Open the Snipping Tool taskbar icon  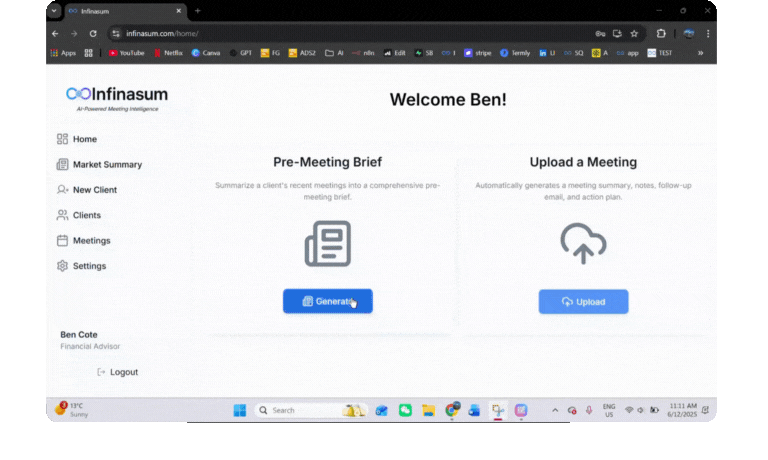point(498,411)
